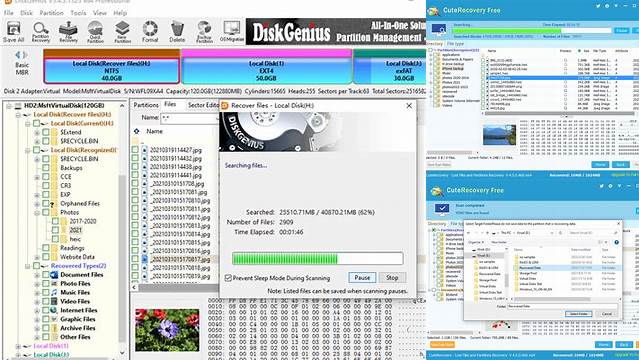Click the Stop button in scan dialog
Image resolution: width=639 pixels, height=360 pixels.
pyautogui.click(x=392, y=278)
